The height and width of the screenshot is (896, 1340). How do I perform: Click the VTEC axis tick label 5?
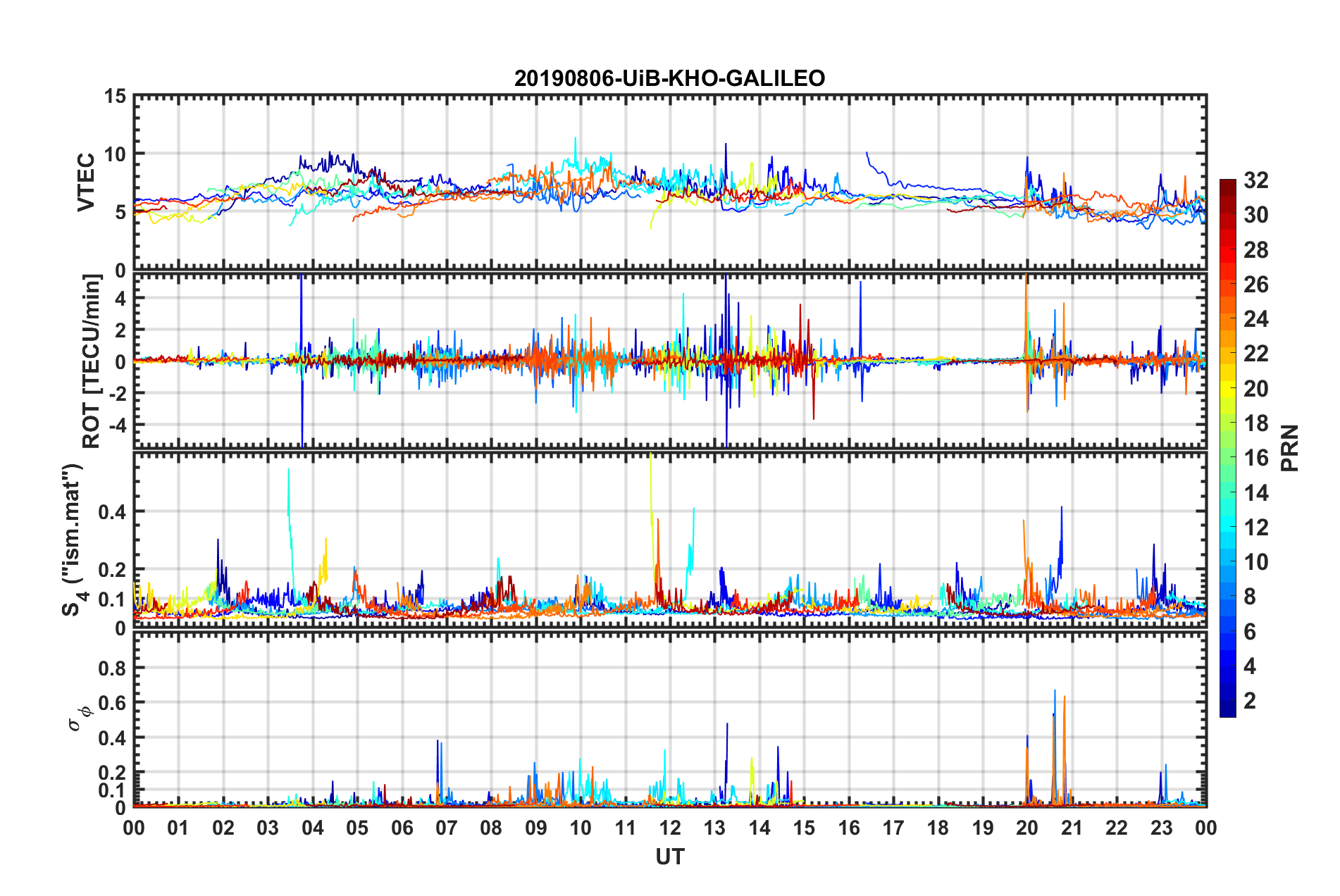click(x=120, y=212)
